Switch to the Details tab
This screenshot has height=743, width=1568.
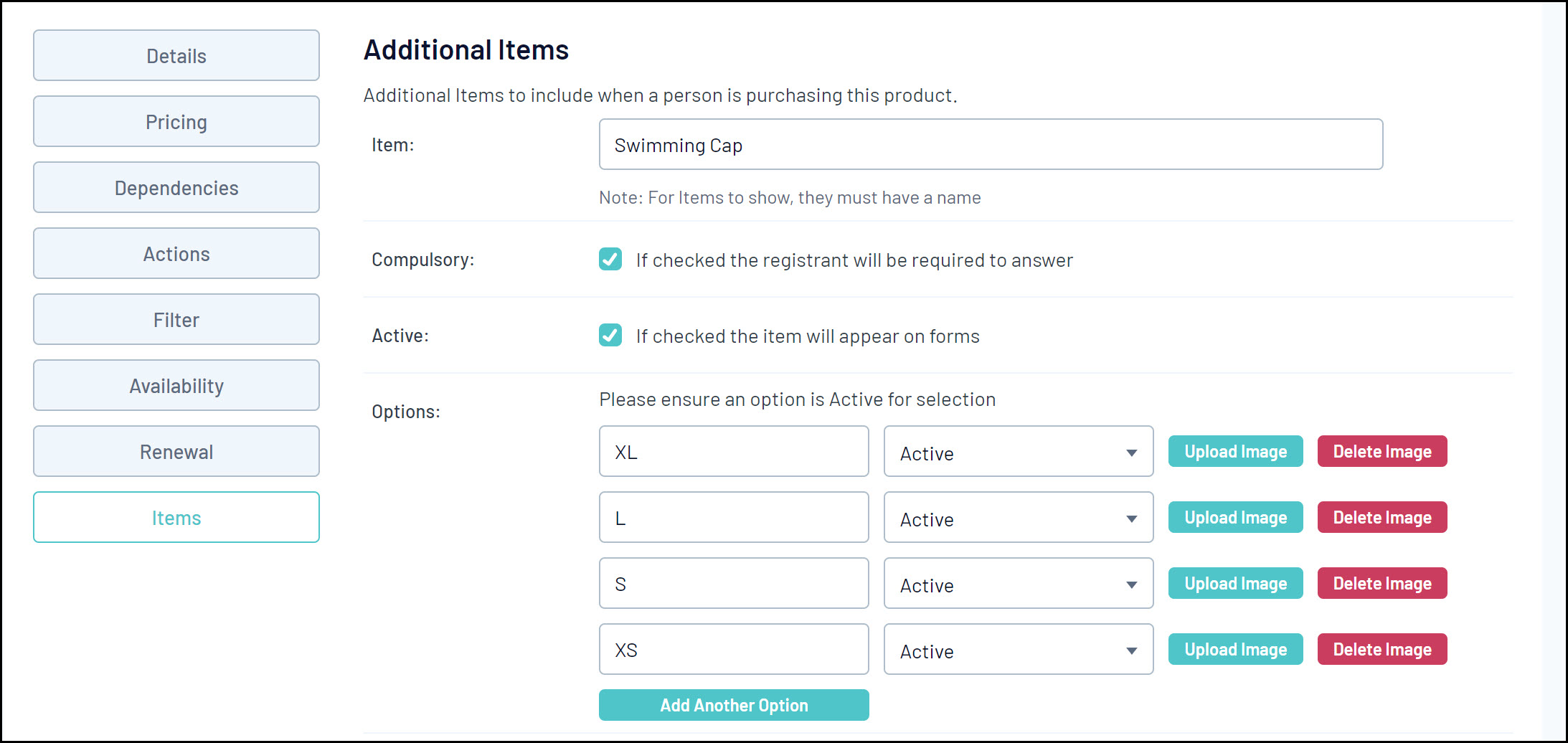click(x=176, y=56)
